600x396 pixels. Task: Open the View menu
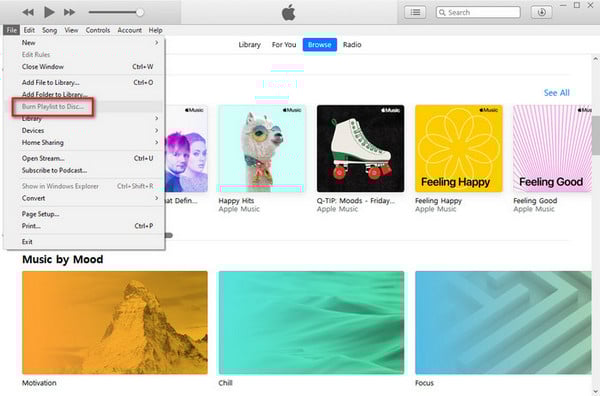pyautogui.click(x=71, y=30)
